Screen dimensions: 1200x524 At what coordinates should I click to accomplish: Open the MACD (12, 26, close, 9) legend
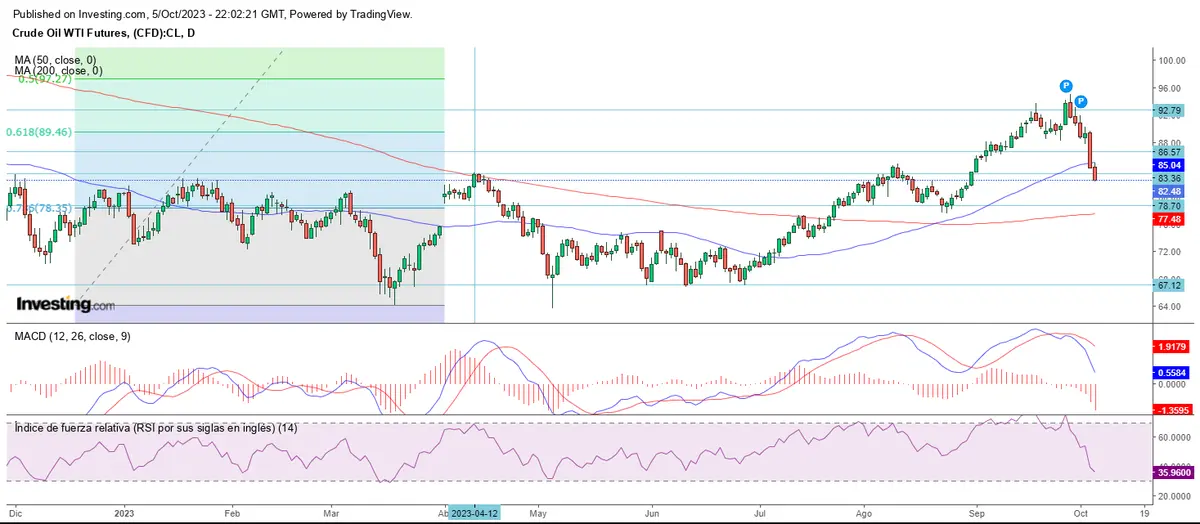(72, 336)
